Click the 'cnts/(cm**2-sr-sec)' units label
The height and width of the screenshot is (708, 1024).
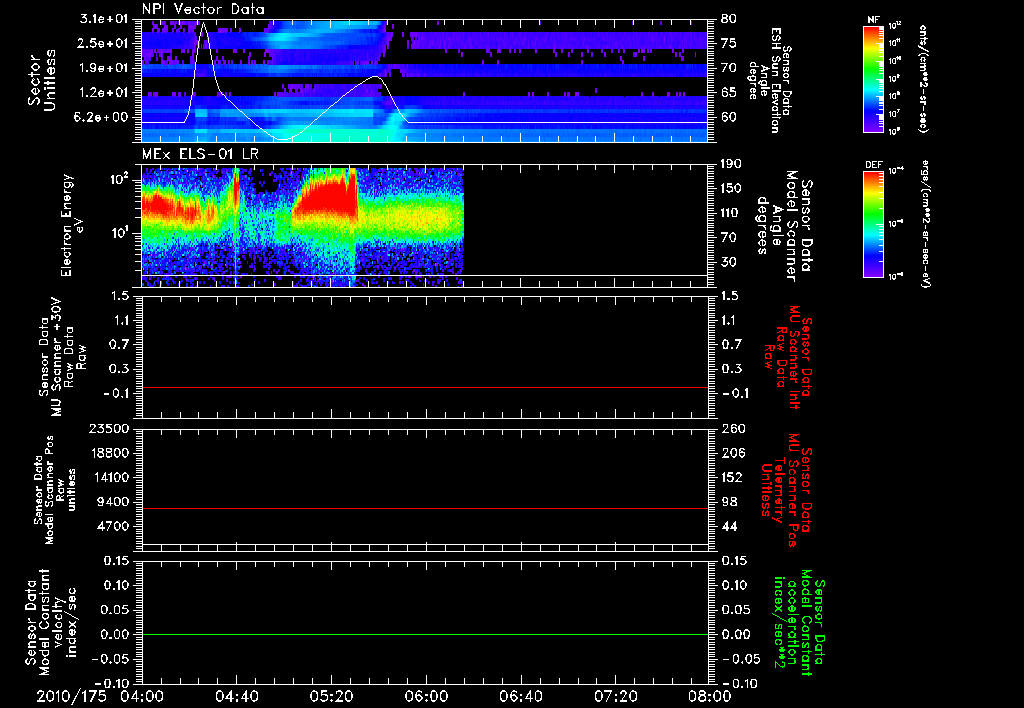(x=923, y=79)
